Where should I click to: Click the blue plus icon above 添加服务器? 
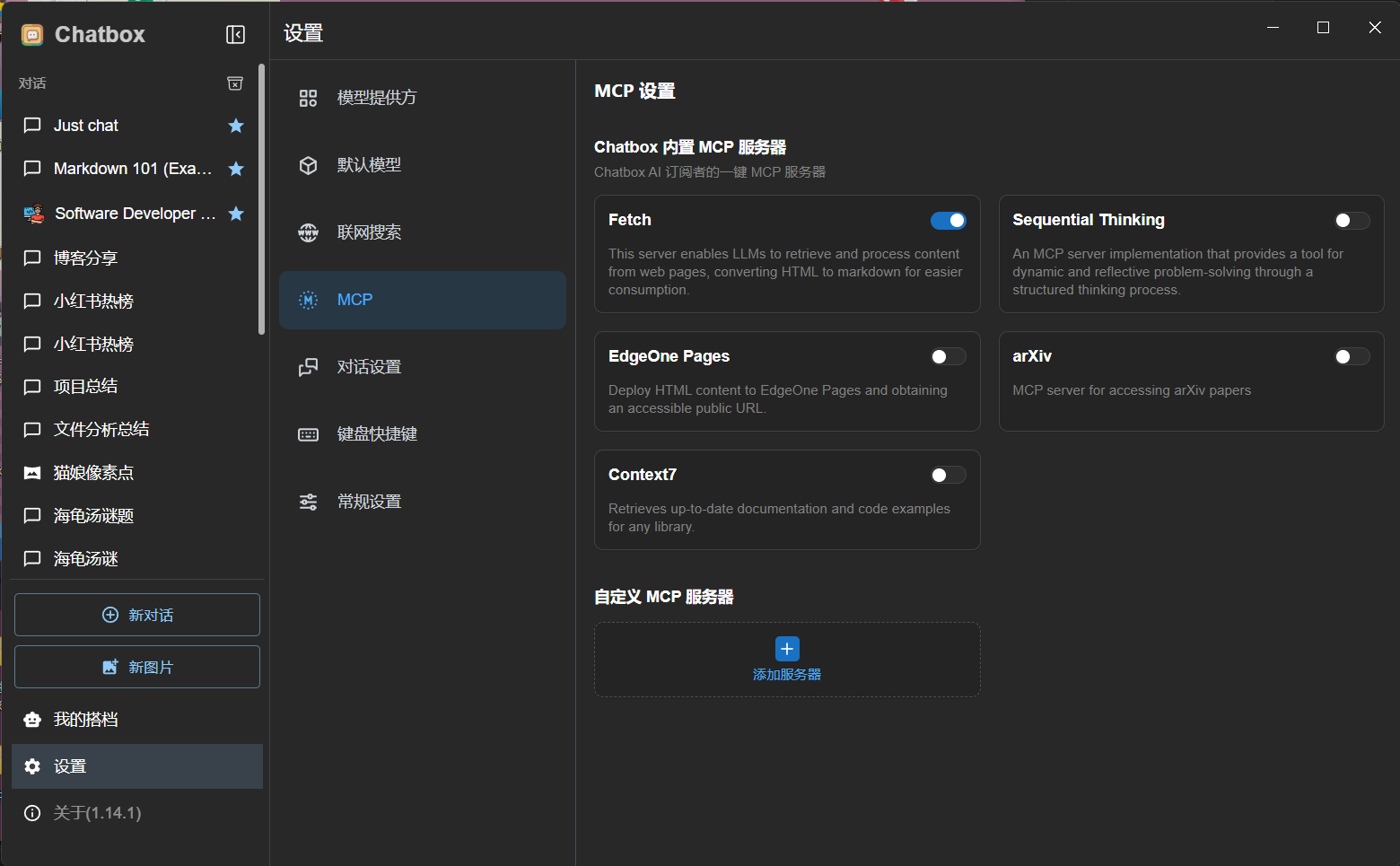point(787,649)
